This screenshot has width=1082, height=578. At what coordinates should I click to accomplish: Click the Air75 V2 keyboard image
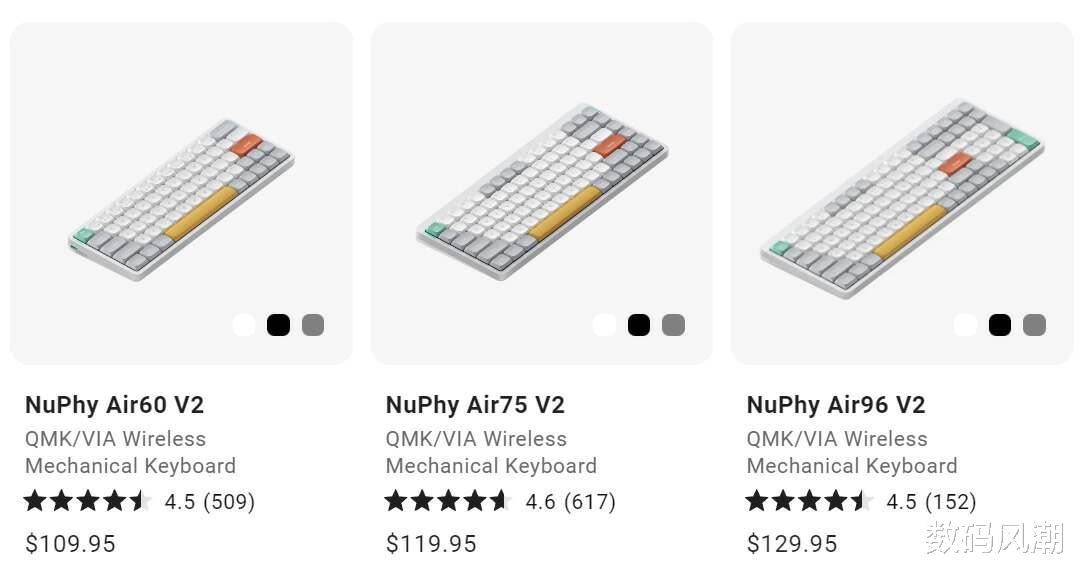(541, 190)
